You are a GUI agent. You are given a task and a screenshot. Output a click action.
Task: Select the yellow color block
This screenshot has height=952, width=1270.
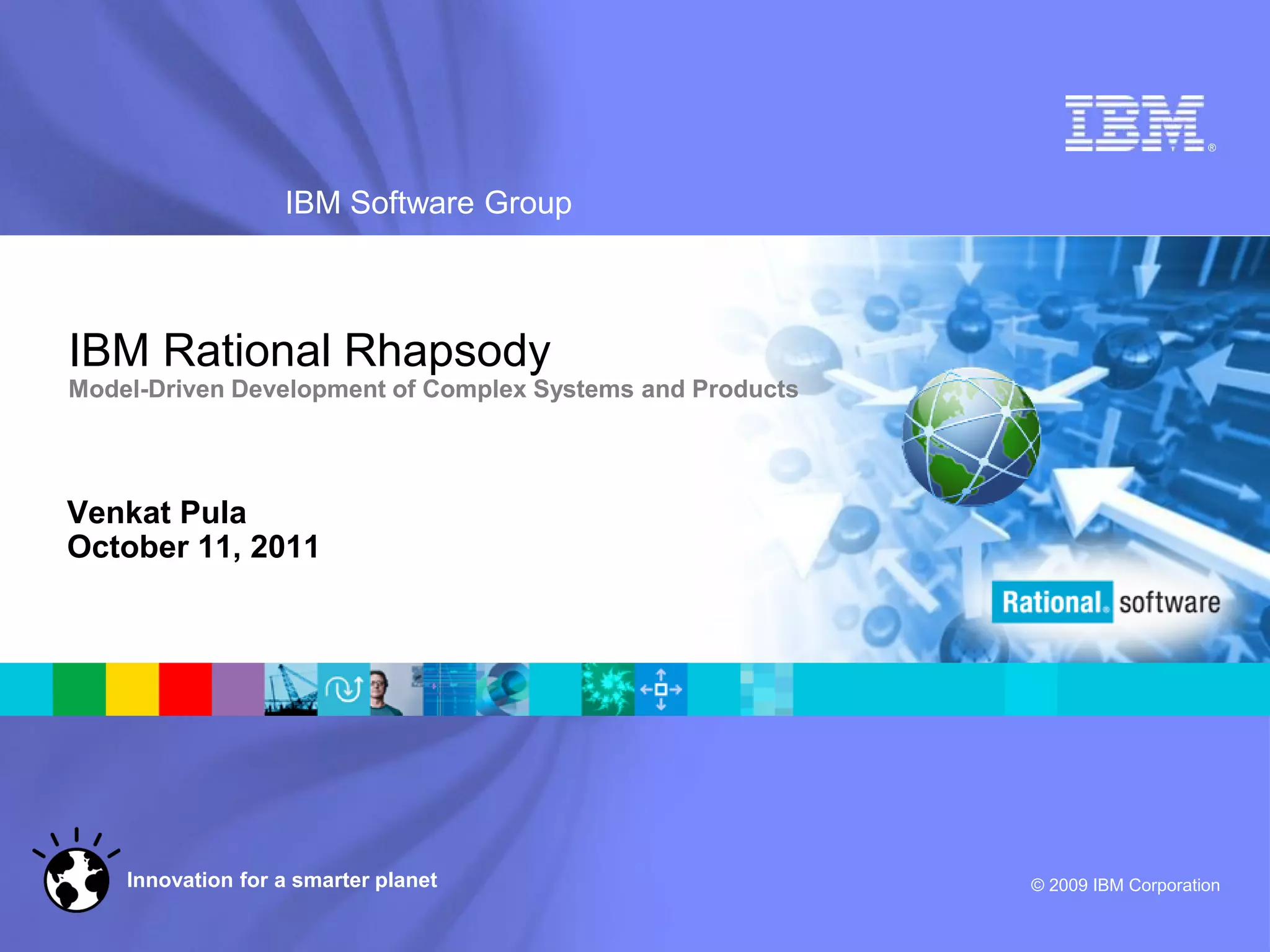pyautogui.click(x=132, y=689)
